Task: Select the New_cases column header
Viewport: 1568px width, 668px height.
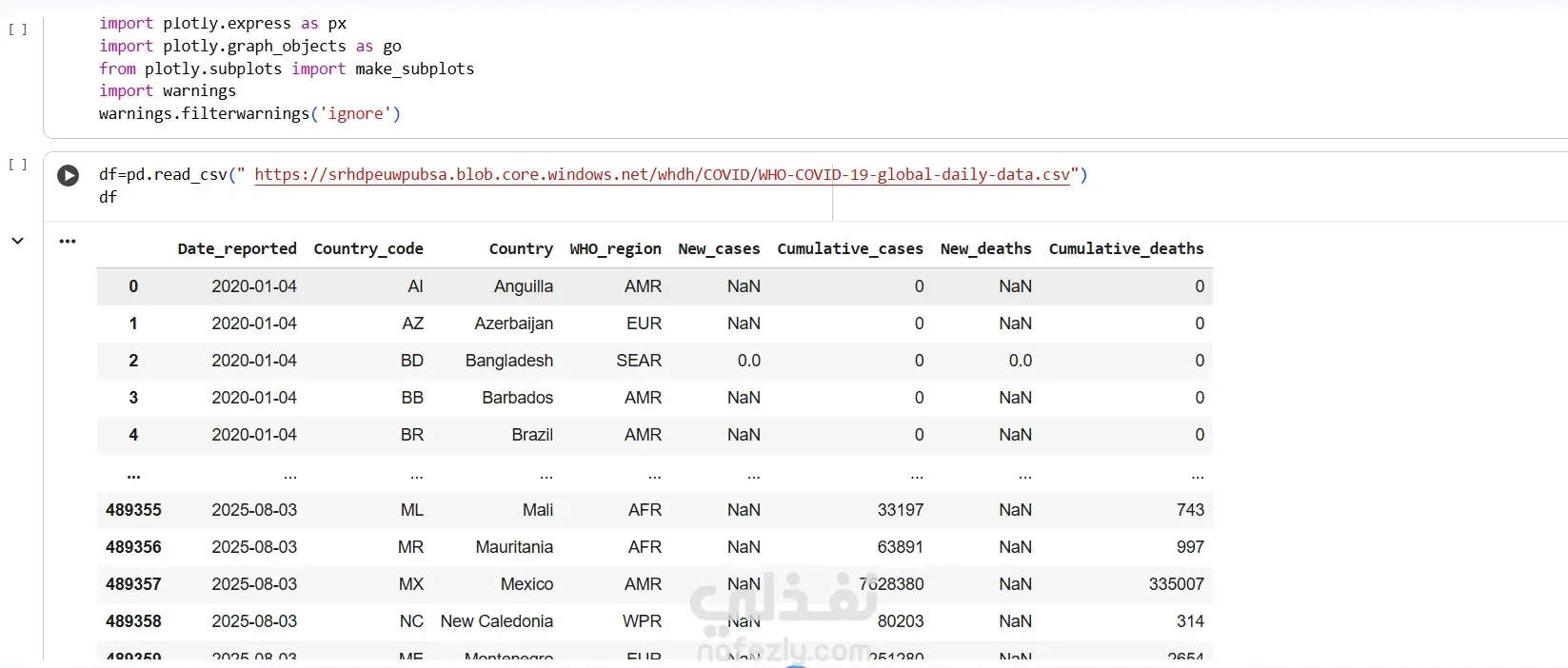Action: click(x=719, y=249)
